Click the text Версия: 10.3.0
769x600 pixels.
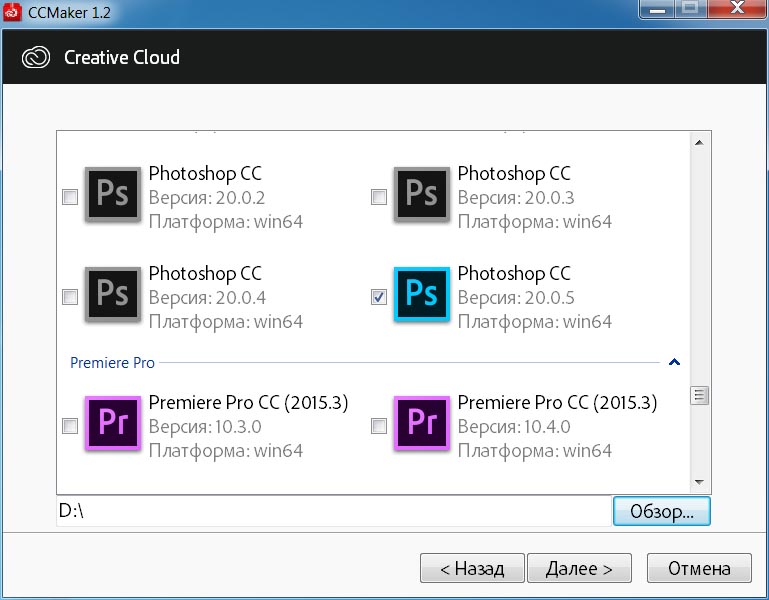click(x=205, y=427)
